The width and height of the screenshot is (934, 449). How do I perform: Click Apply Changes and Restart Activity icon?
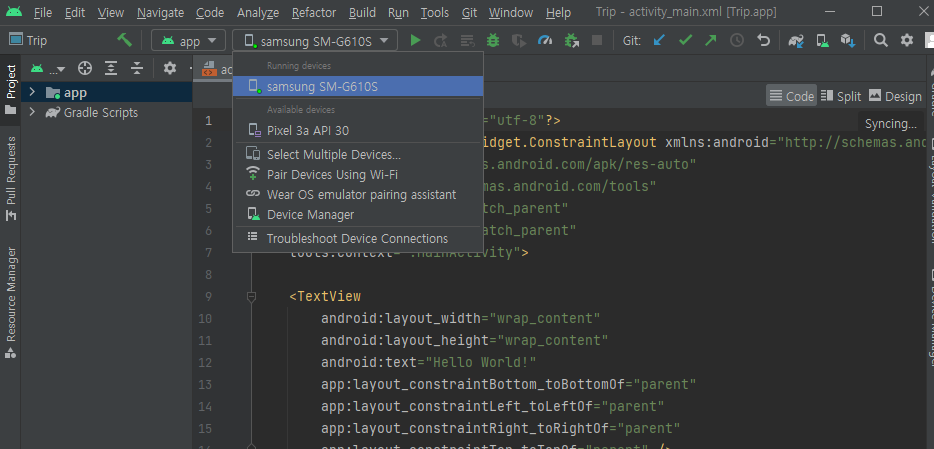tap(441, 40)
